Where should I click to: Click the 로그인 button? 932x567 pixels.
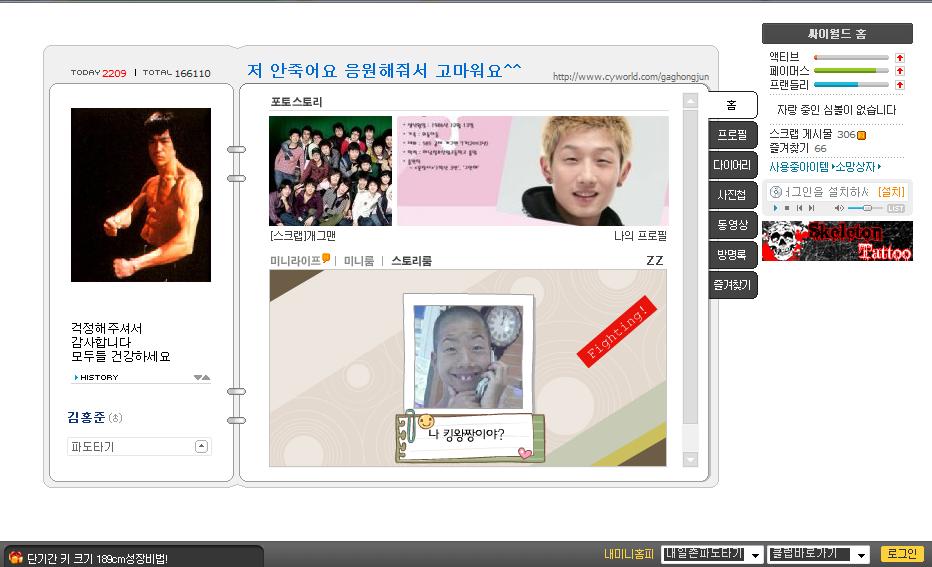pos(901,554)
